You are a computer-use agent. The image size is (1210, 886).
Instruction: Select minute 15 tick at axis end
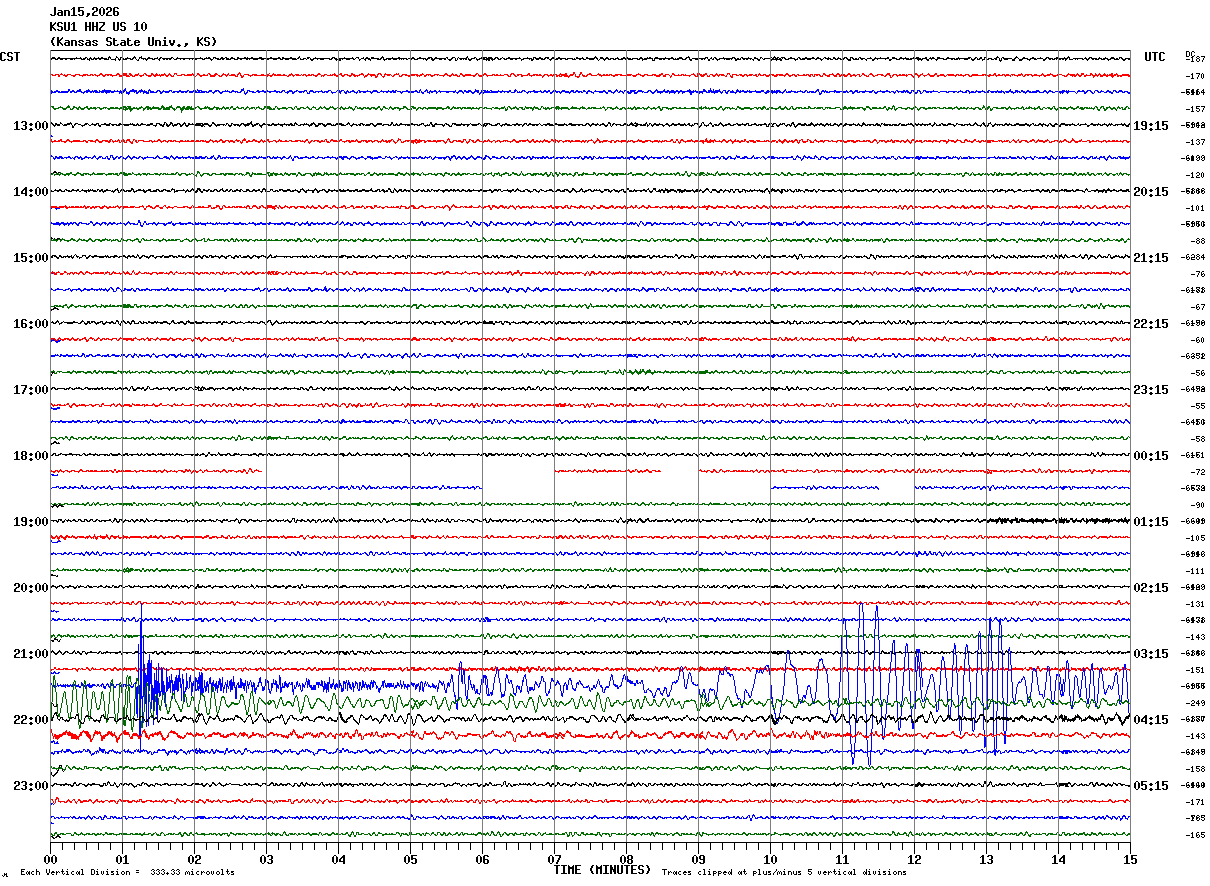pyautogui.click(x=1129, y=859)
